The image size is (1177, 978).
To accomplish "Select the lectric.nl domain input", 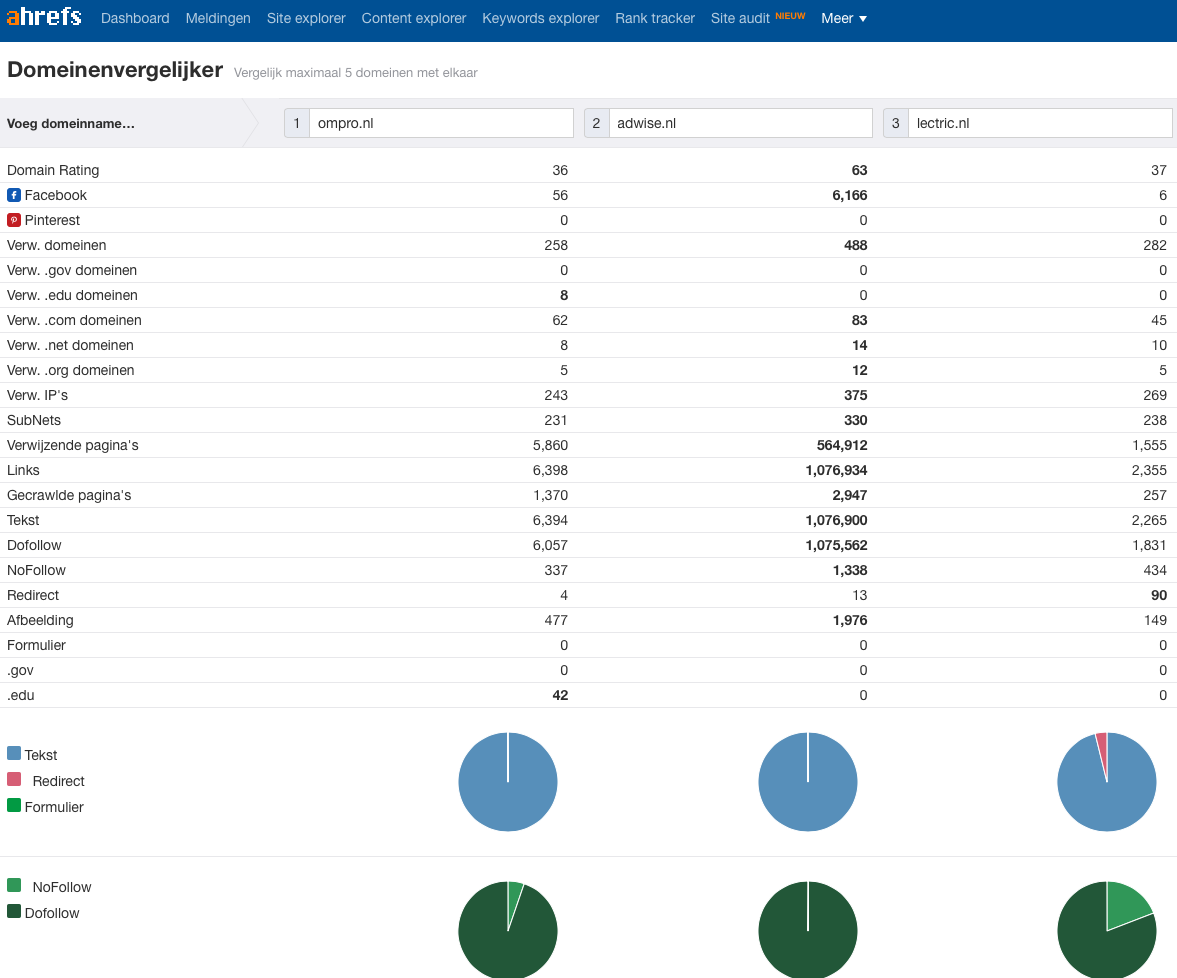I will click(x=1038, y=123).
